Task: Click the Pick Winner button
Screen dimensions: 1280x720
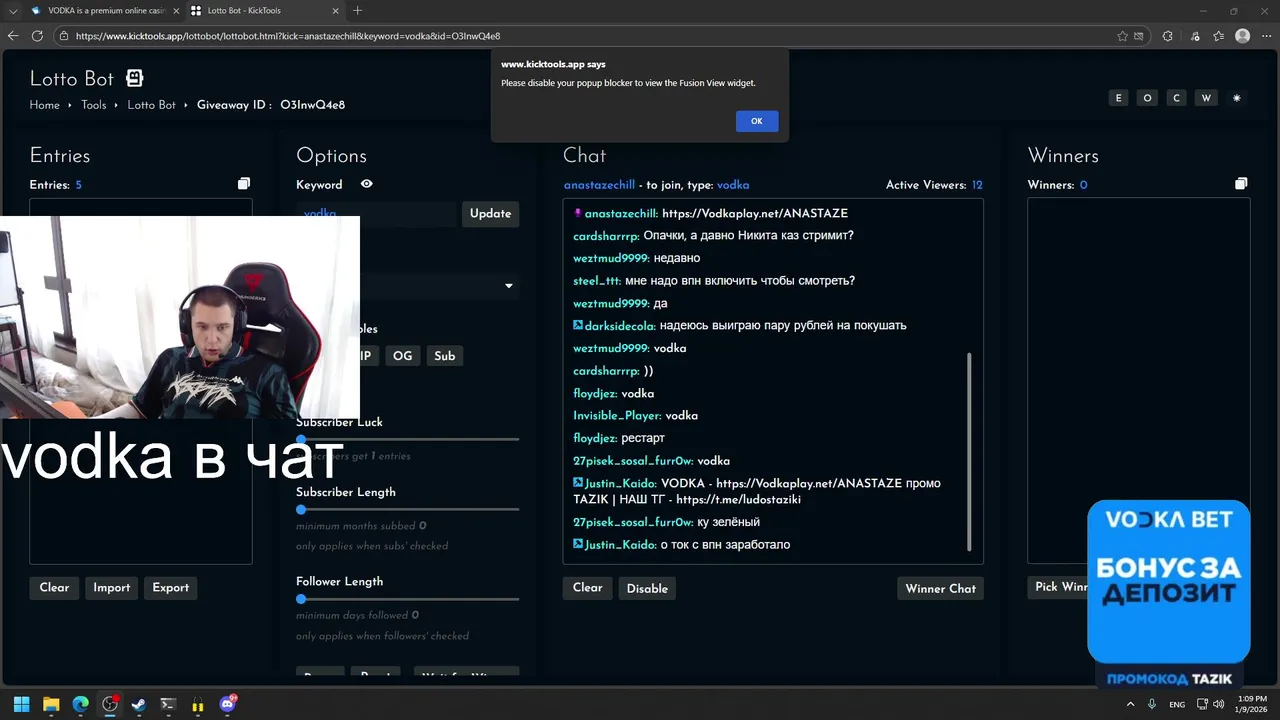Action: 1060,587
